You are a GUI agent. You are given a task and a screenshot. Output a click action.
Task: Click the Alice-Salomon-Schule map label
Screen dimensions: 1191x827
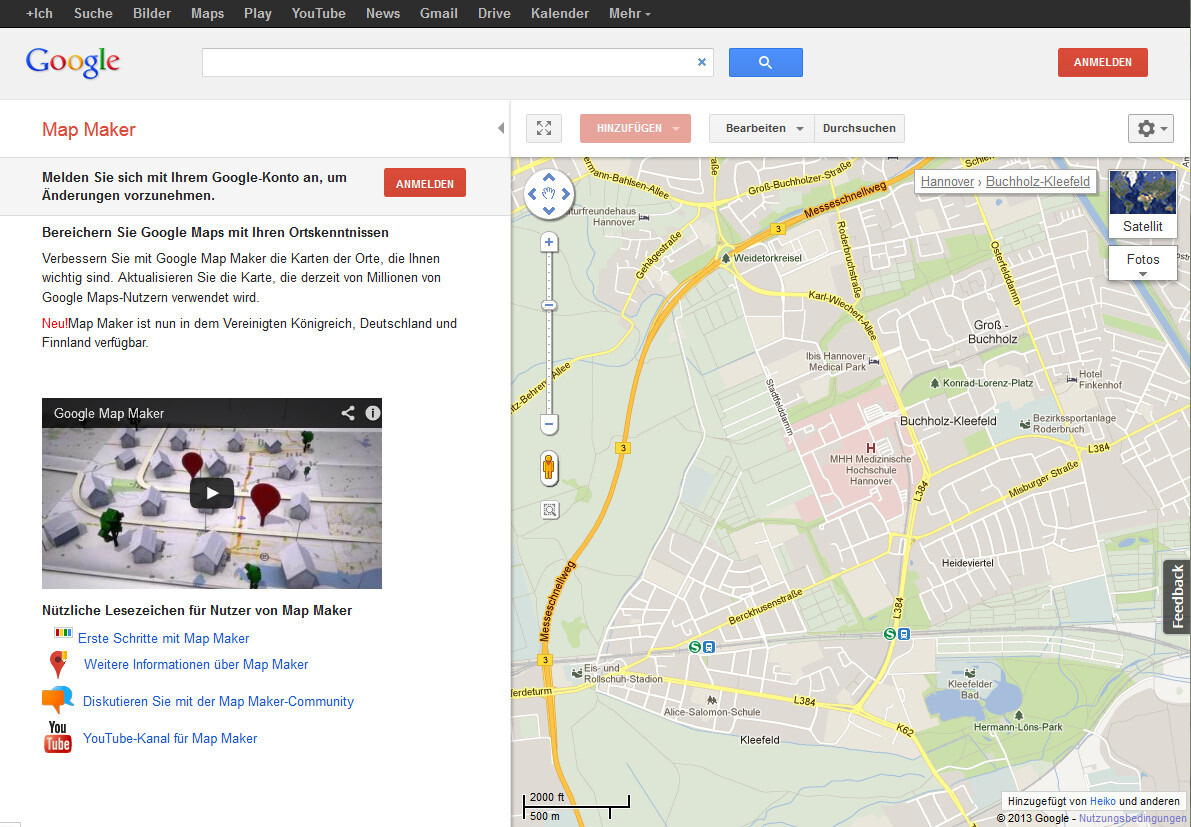(x=712, y=712)
